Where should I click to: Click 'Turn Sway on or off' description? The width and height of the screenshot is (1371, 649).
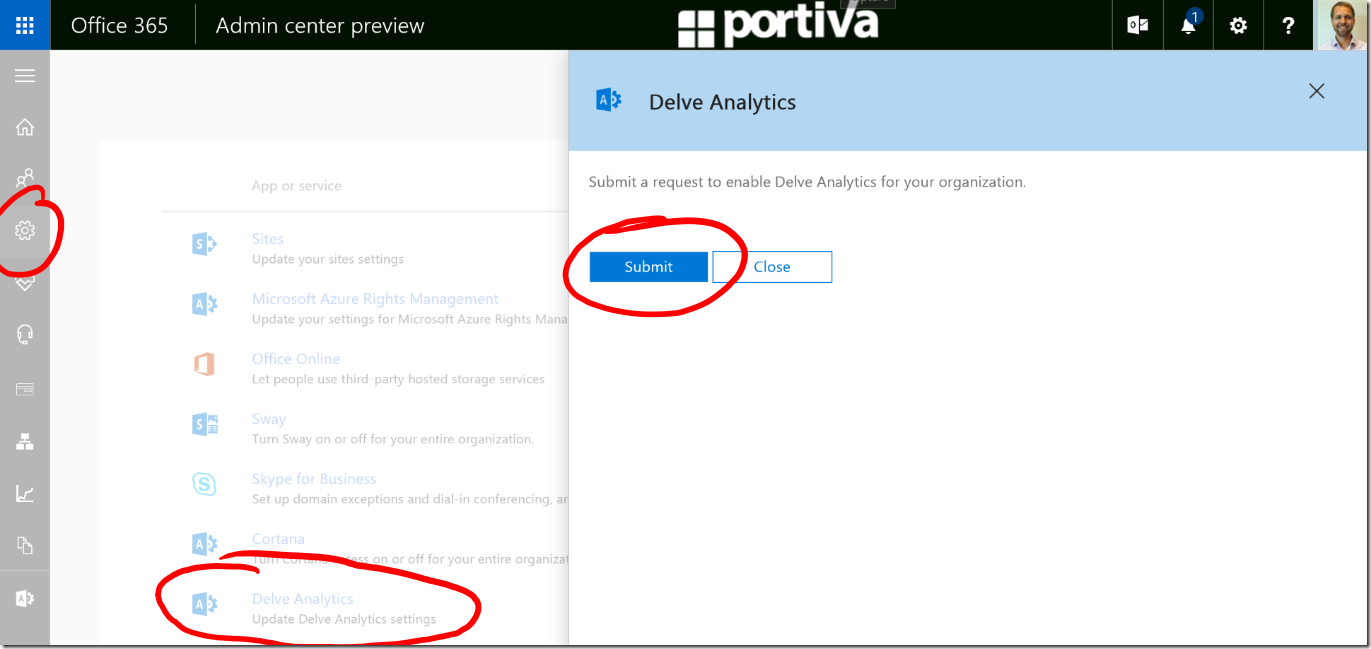coord(393,439)
